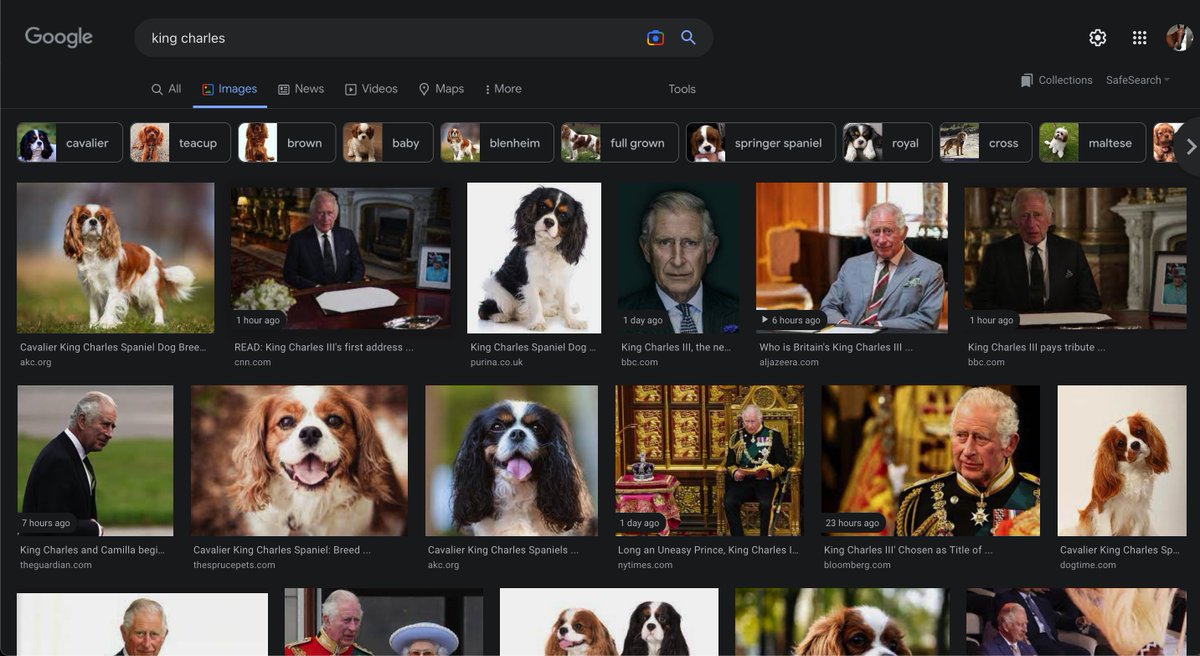Viewport: 1200px width, 656px height.
Task: Click King Charles and Camilla begi... title
Action: pyautogui.click(x=92, y=550)
